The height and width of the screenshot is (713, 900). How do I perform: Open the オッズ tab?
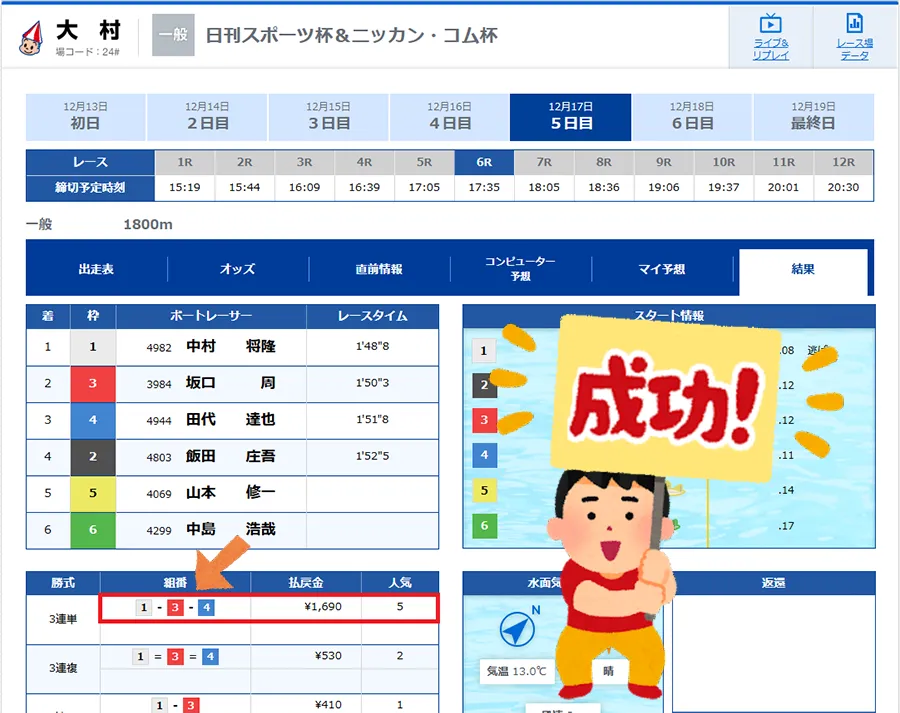(x=237, y=269)
